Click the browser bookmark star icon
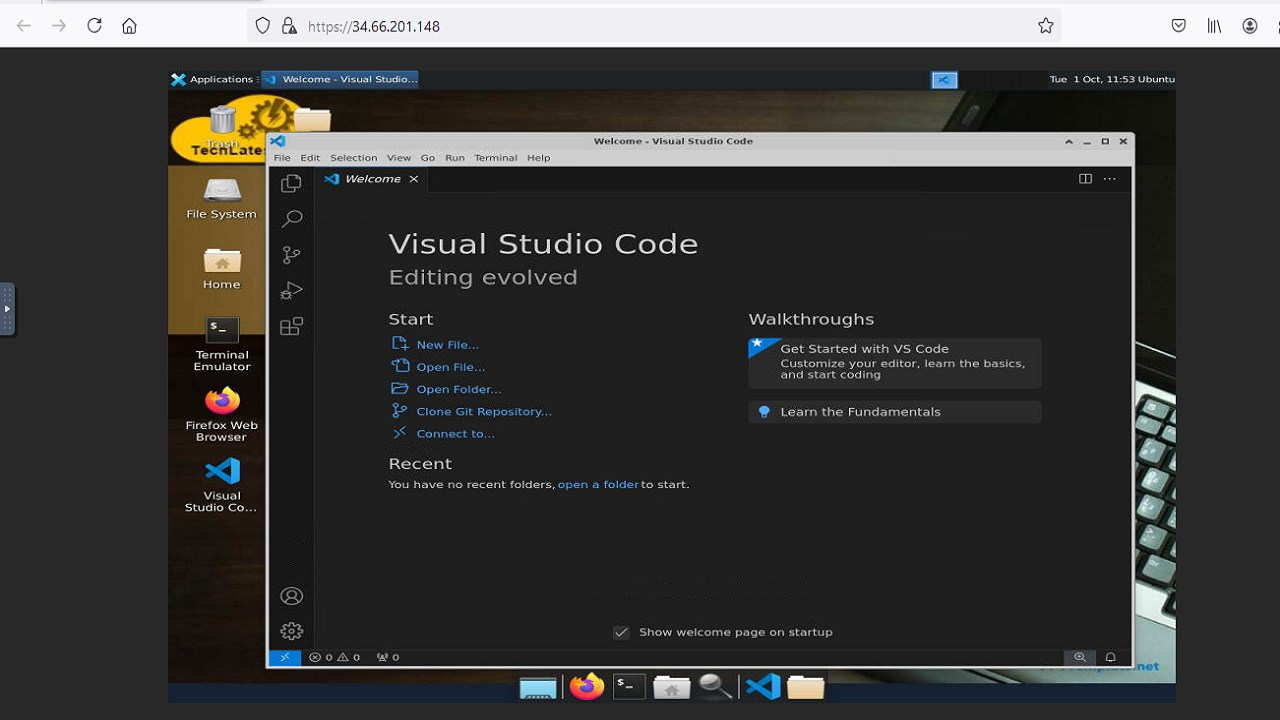This screenshot has width=1280, height=720. 1045,26
